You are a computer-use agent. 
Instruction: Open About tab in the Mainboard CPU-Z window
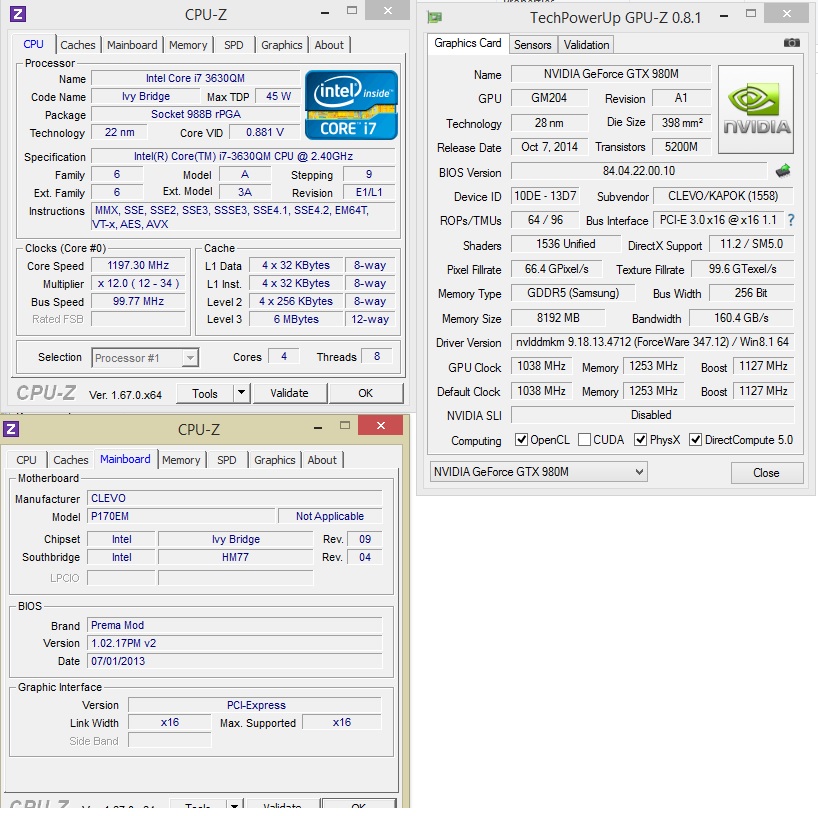coord(322,460)
